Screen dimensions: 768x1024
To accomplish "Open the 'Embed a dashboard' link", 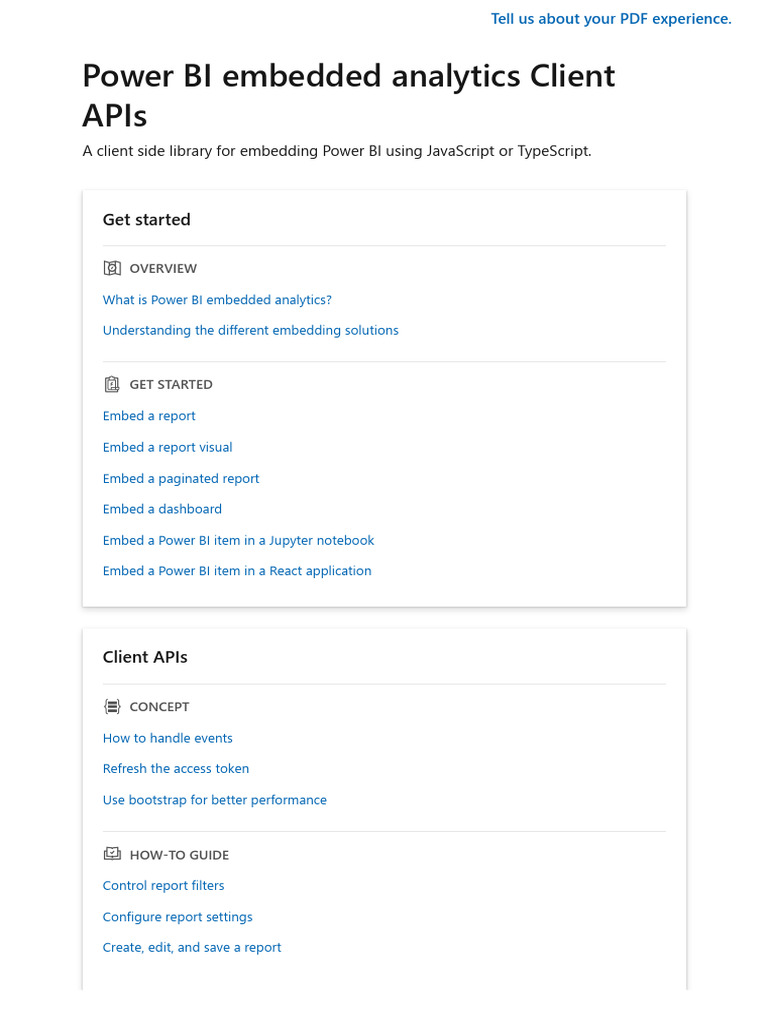I will pyautogui.click(x=162, y=509).
